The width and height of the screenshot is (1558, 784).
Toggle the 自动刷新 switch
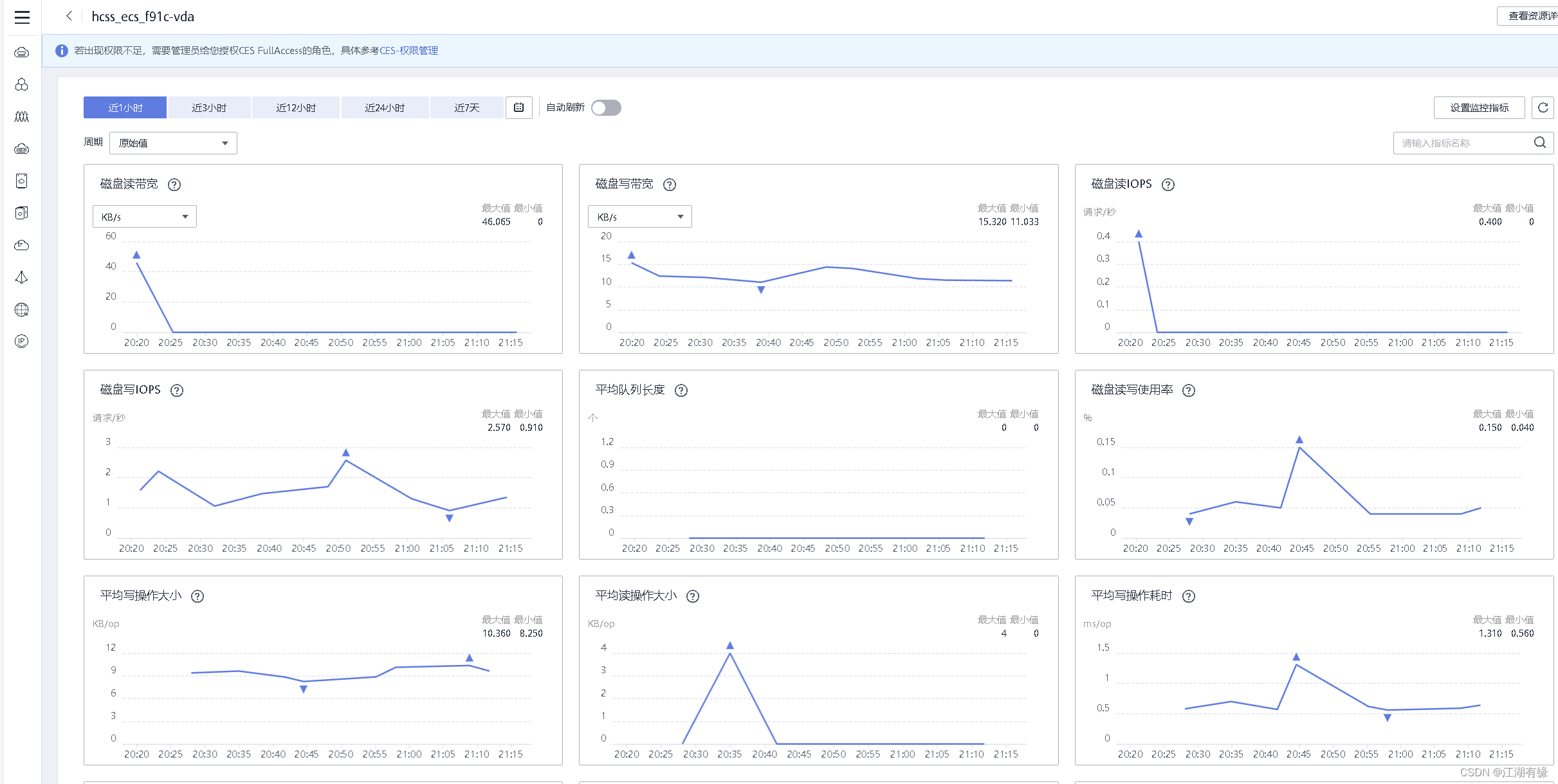tap(606, 107)
